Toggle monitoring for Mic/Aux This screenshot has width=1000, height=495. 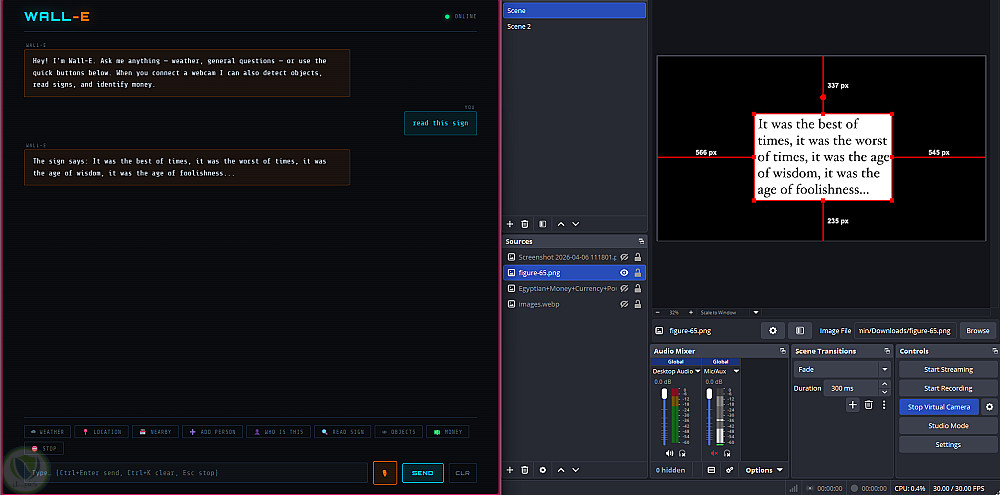727,454
